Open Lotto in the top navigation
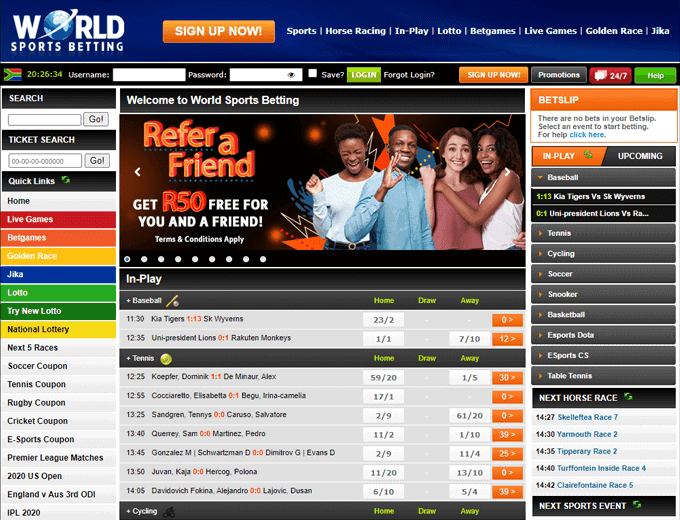 [x=449, y=31]
